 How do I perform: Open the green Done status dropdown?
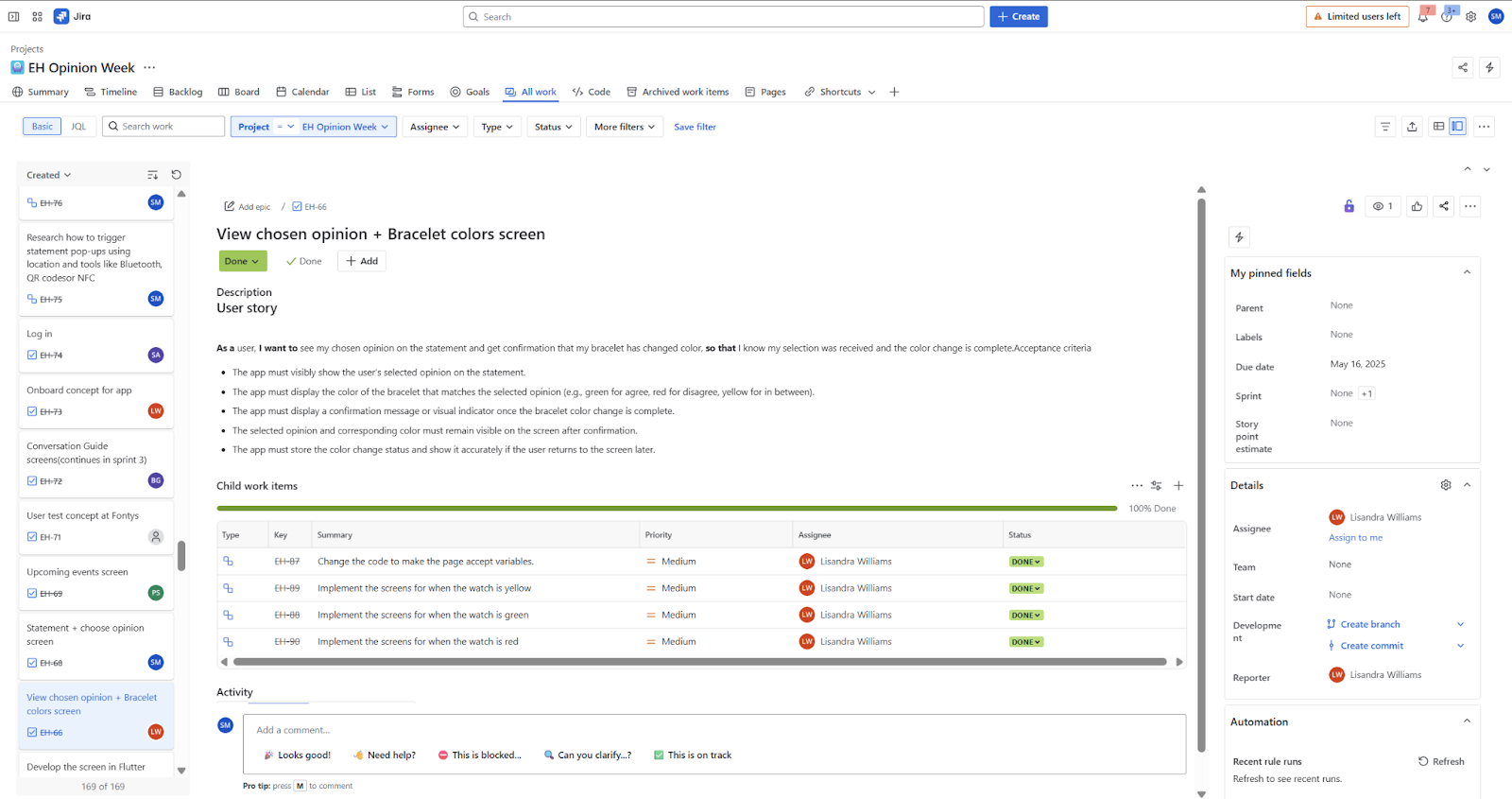(242, 261)
